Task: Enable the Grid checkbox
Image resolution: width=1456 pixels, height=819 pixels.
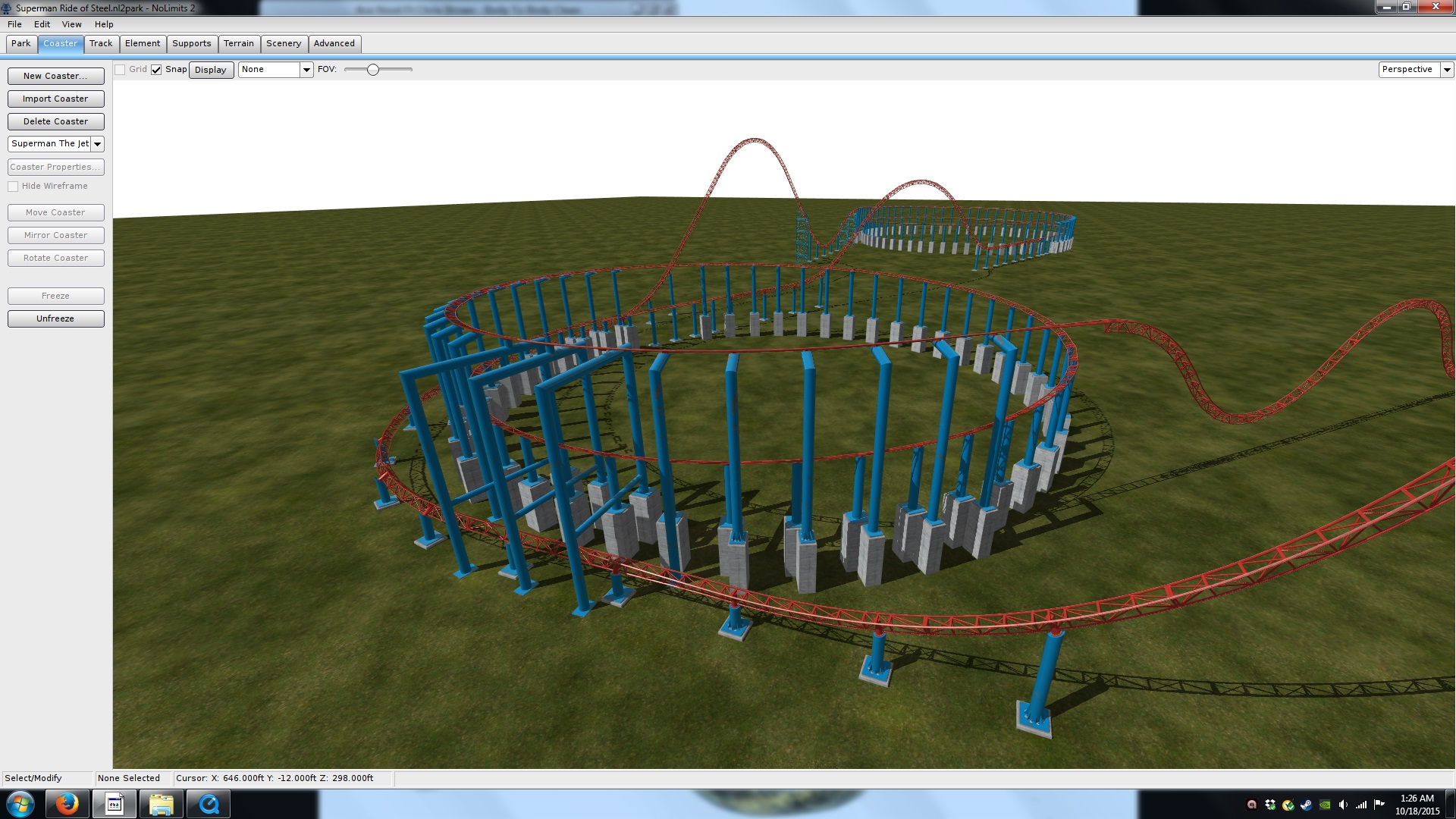Action: pyautogui.click(x=120, y=70)
